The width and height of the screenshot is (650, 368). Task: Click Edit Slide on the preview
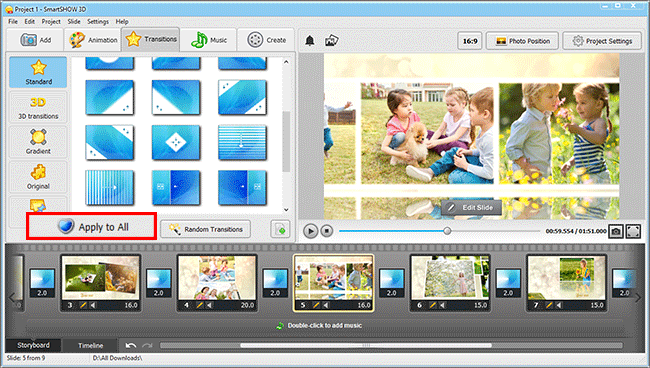point(471,208)
